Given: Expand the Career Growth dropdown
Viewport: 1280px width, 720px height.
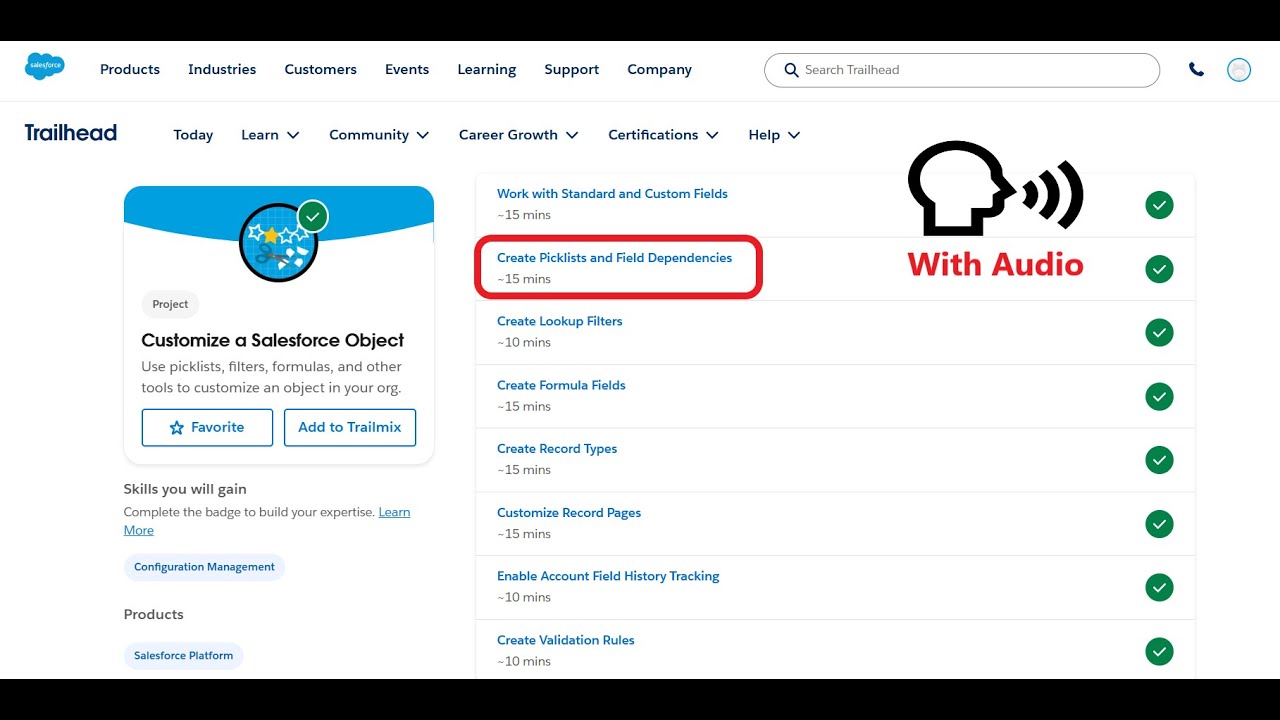Looking at the screenshot, I should click(518, 135).
